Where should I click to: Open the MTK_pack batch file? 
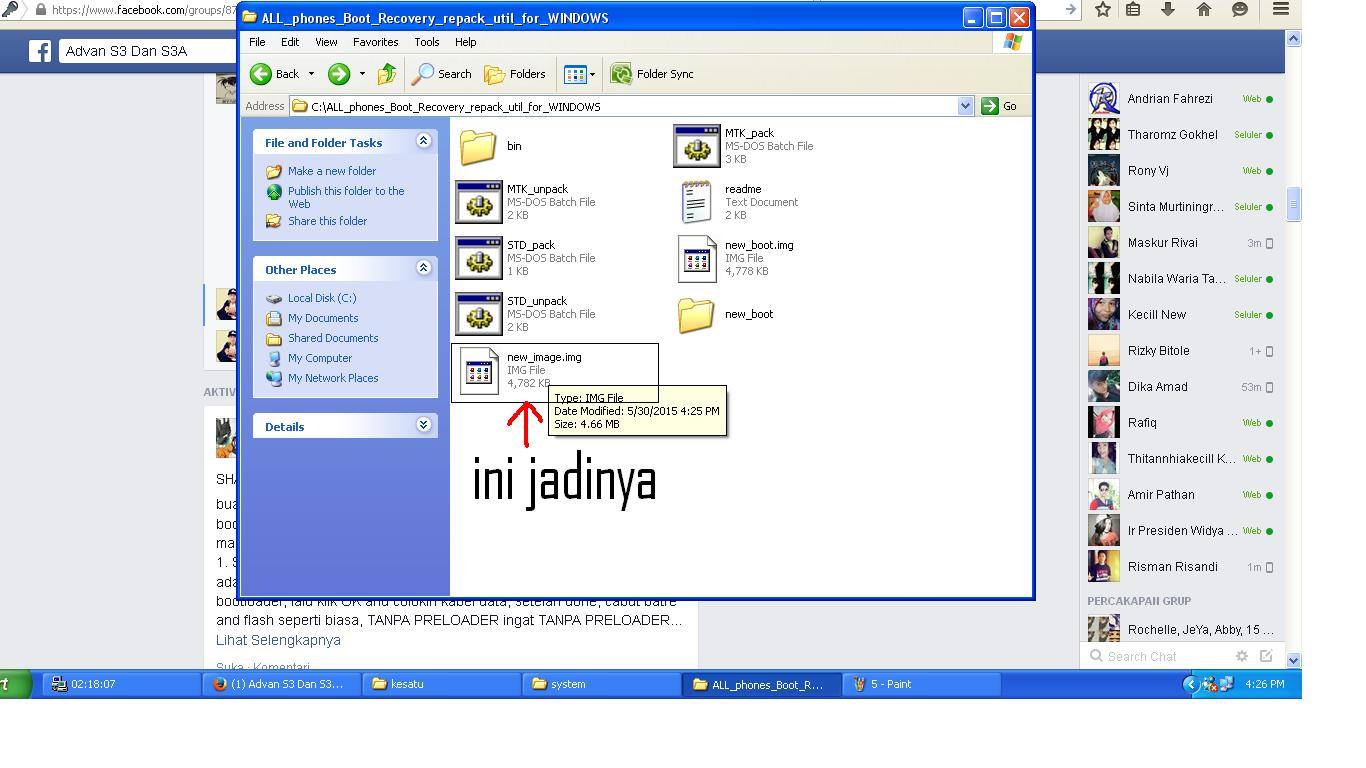coord(696,145)
